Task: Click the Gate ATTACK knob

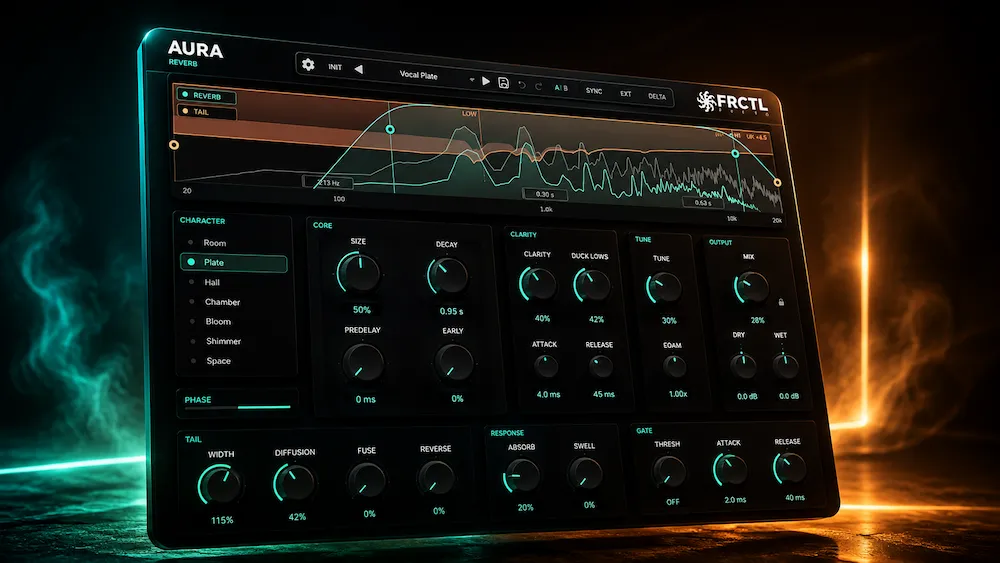Action: tap(730, 470)
